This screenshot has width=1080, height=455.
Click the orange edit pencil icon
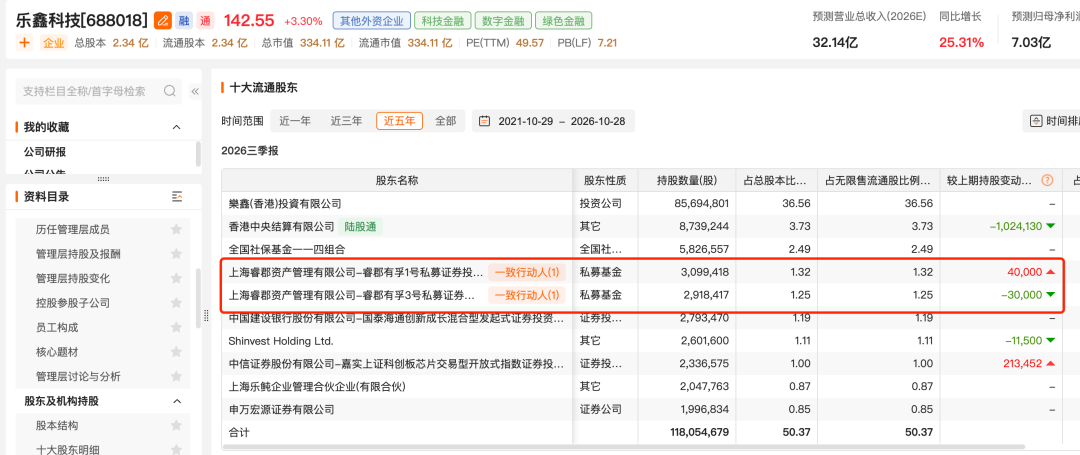pos(162,21)
